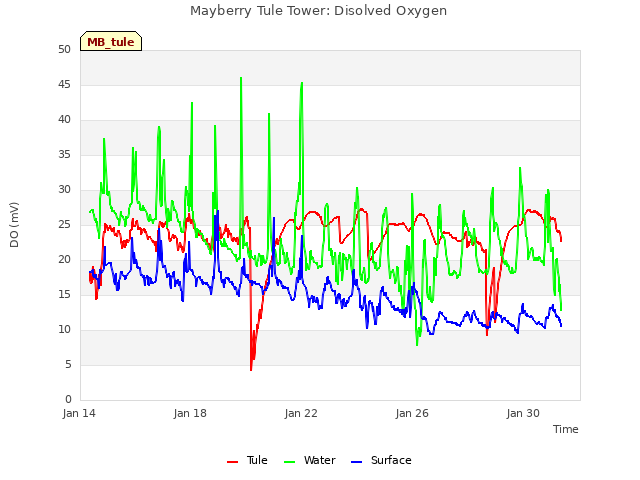Click the y-axis value 30
640x480 pixels.
coord(64,190)
